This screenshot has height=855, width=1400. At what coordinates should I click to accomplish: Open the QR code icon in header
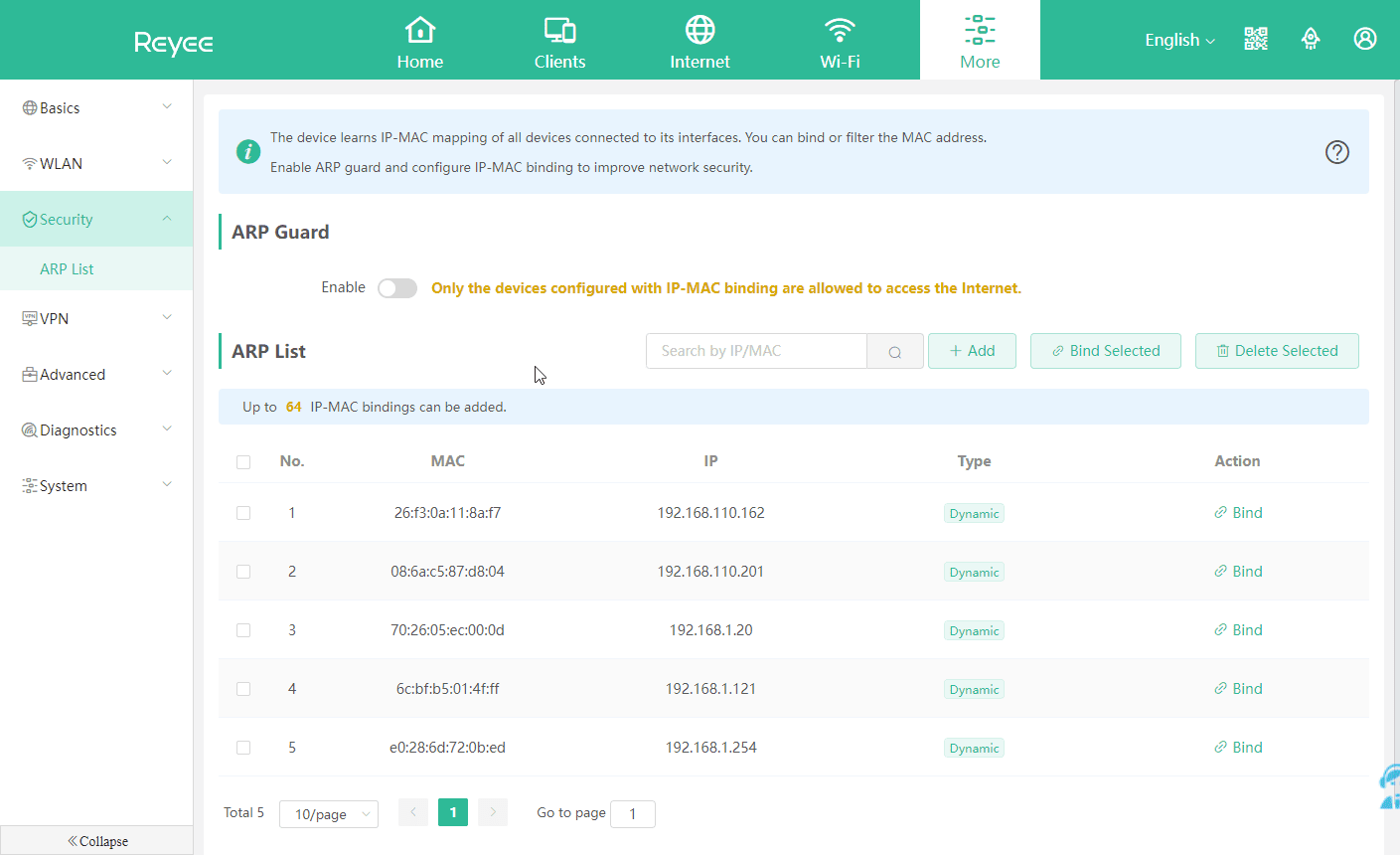pyautogui.click(x=1256, y=39)
